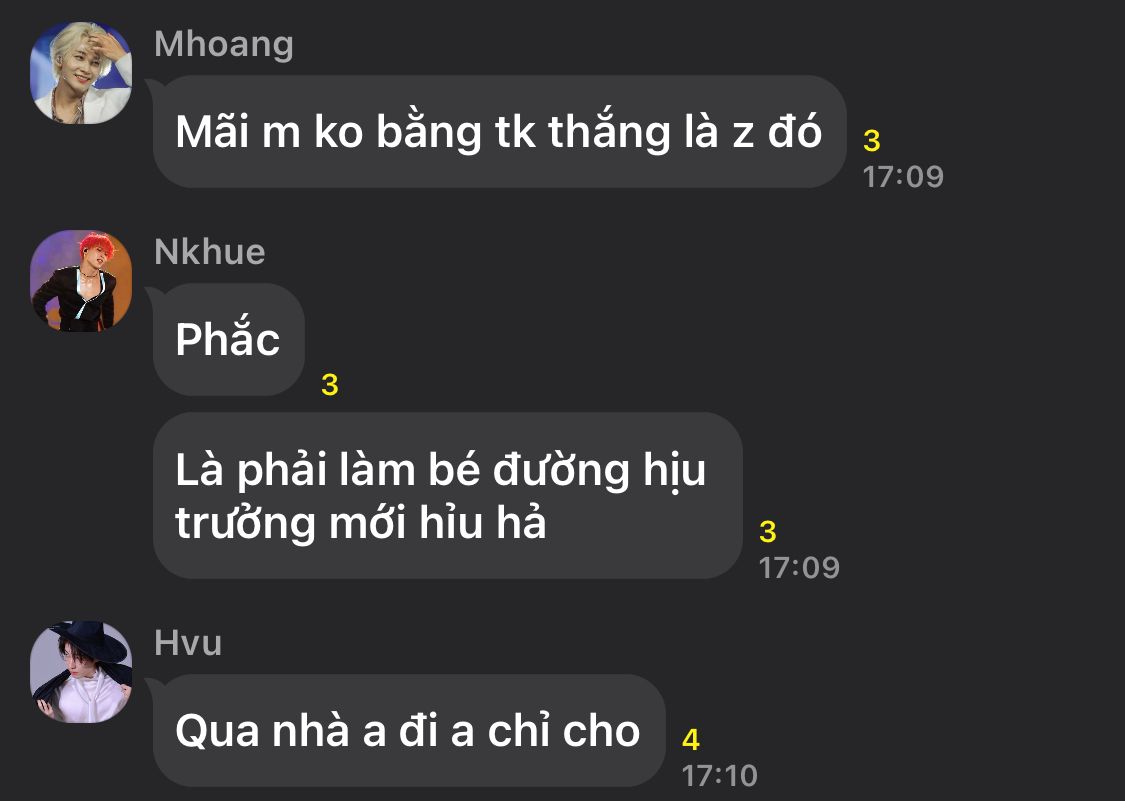Open Mhoang's profile avatar
1125x801 pixels.
click(x=81, y=73)
